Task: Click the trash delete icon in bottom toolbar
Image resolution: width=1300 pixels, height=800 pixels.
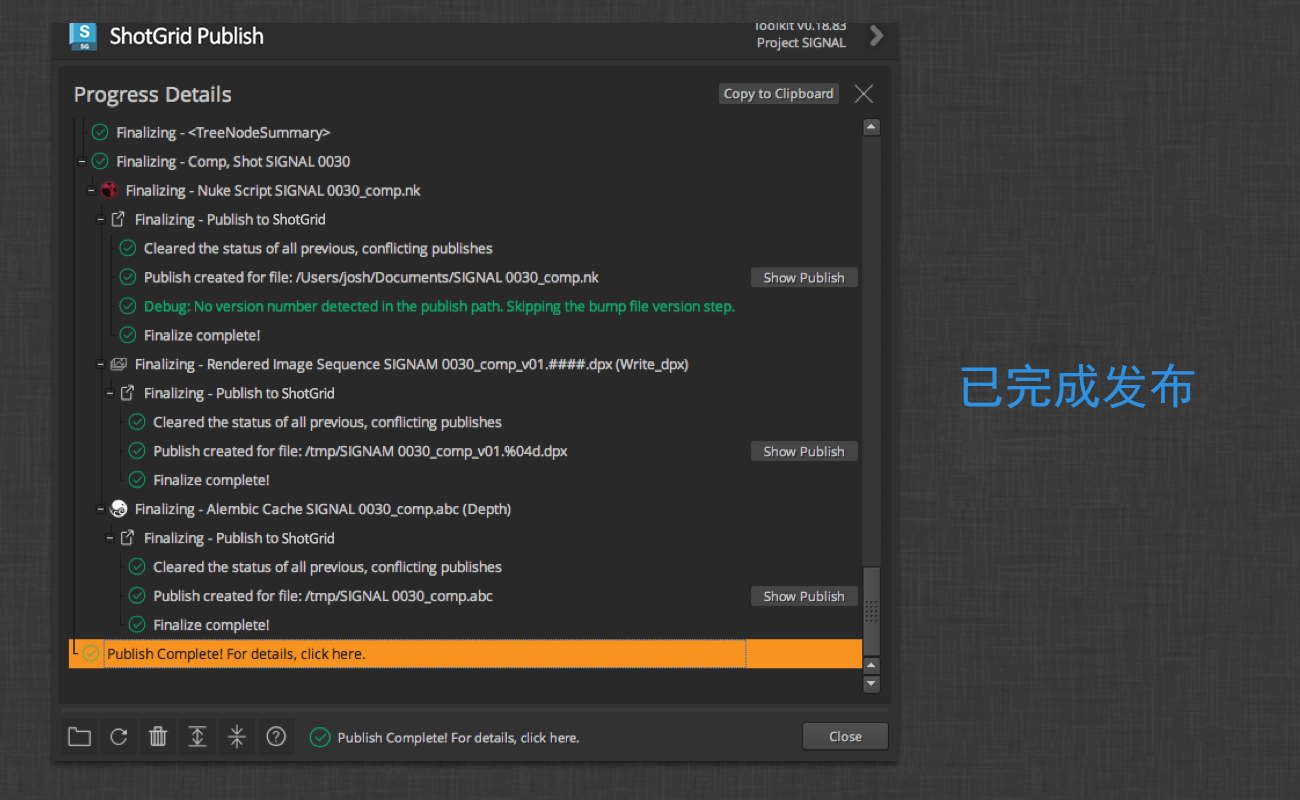Action: pos(158,737)
